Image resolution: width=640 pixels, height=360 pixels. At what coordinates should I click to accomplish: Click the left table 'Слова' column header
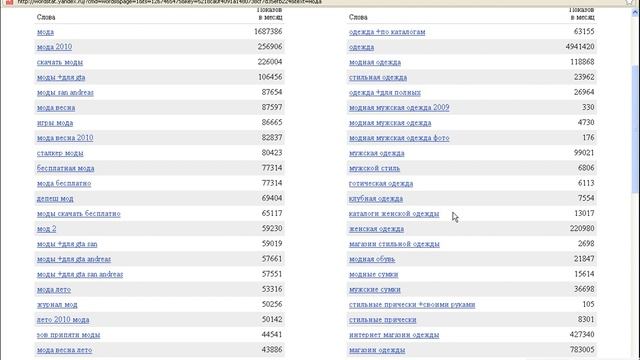46,17
